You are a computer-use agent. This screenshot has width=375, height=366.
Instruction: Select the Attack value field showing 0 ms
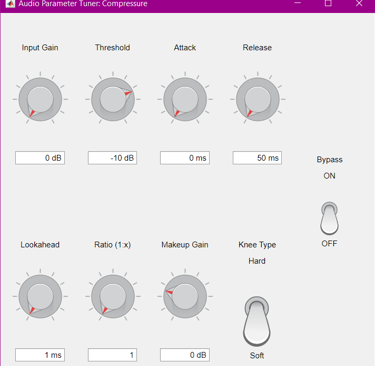pyautogui.click(x=185, y=158)
